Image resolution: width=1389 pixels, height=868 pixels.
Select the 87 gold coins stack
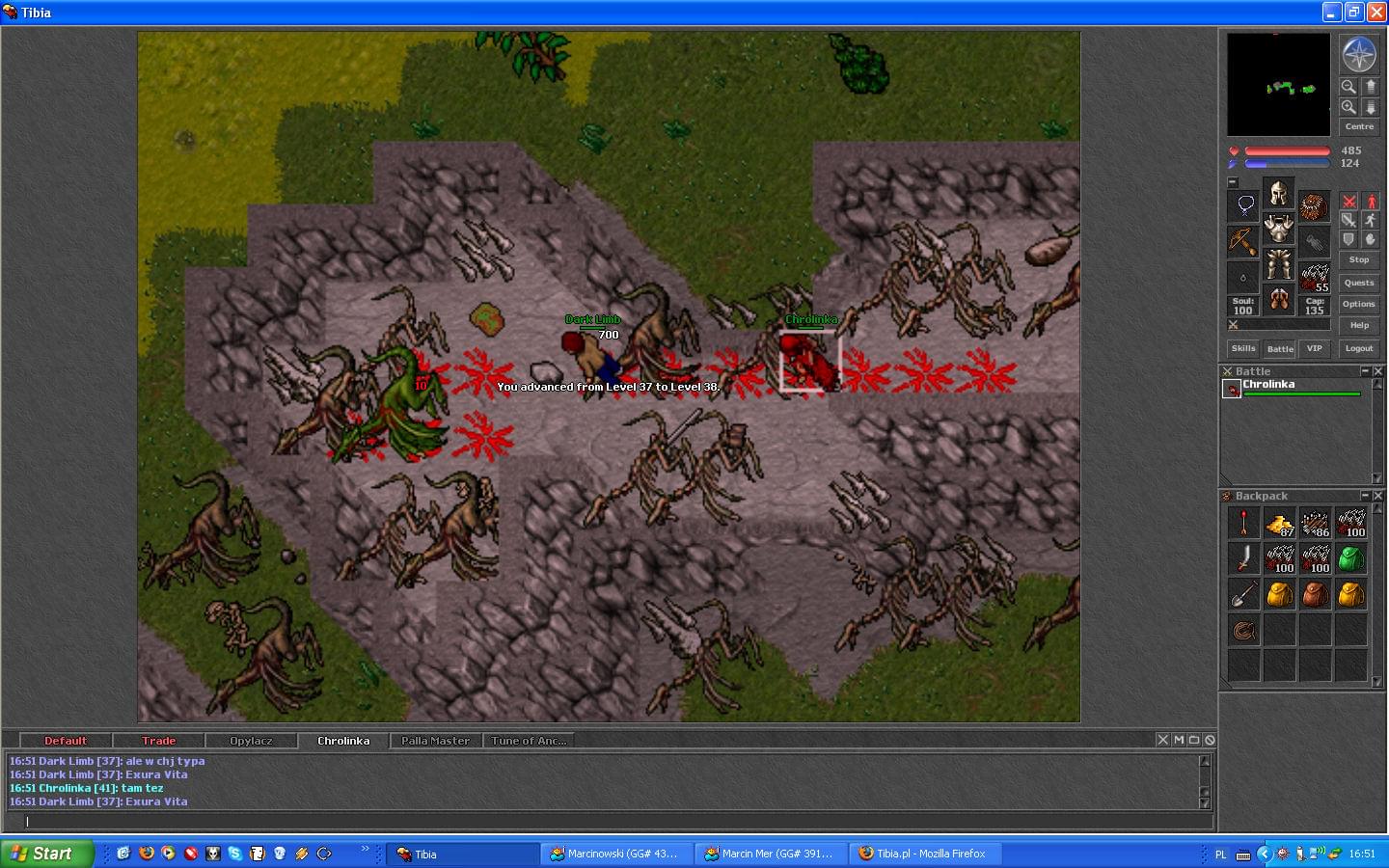point(1280,523)
